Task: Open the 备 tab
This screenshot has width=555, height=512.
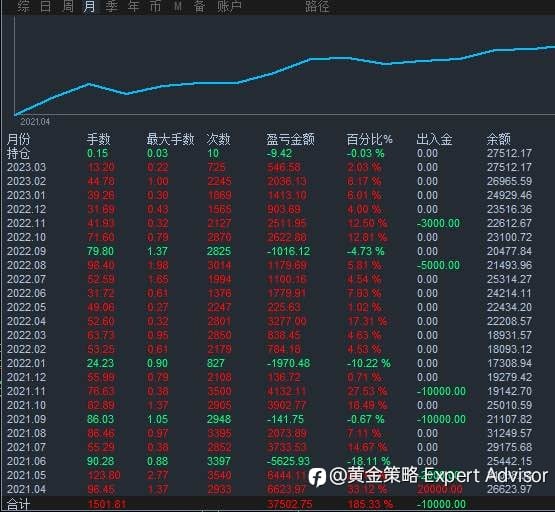Action: tap(200, 6)
